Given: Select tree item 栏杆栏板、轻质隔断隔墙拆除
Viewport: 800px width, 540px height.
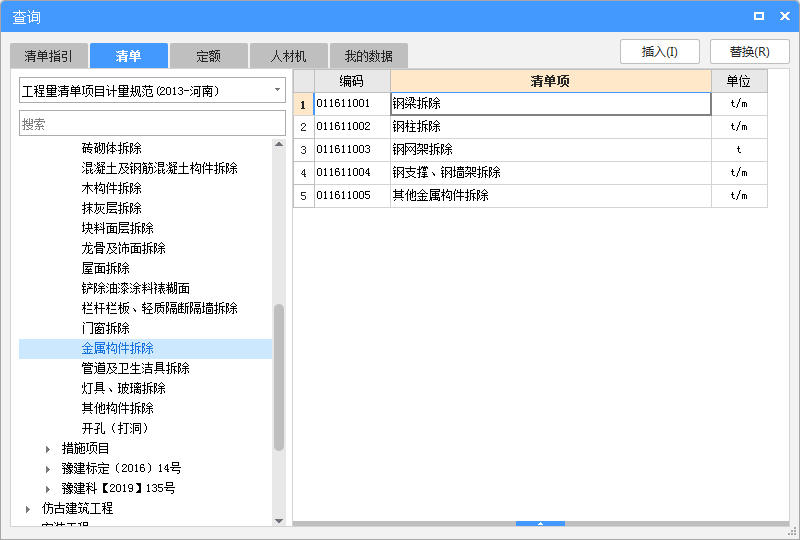Looking at the screenshot, I should 160,308.
